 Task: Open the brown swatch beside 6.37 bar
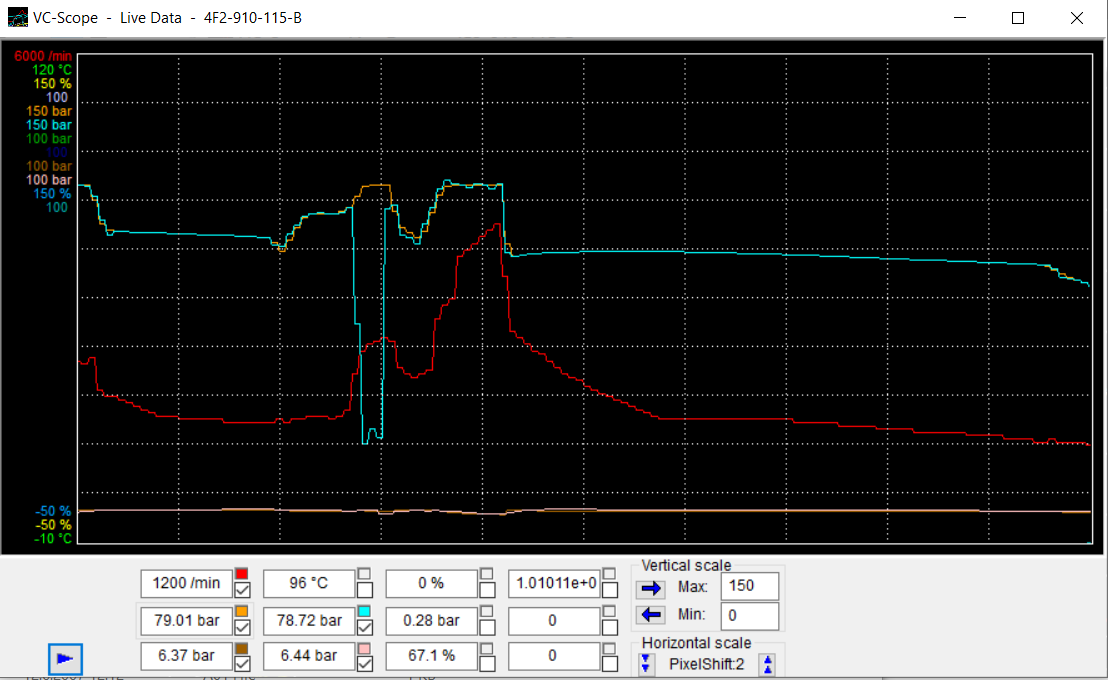pyautogui.click(x=241, y=648)
